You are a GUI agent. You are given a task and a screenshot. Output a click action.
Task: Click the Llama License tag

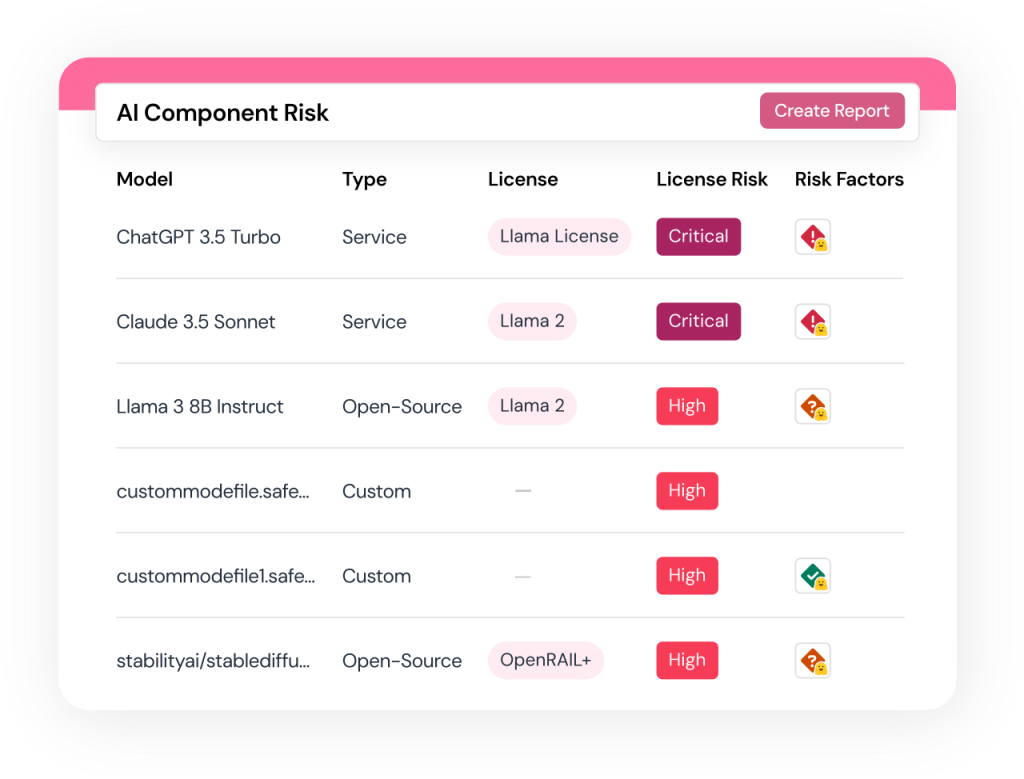[559, 237]
